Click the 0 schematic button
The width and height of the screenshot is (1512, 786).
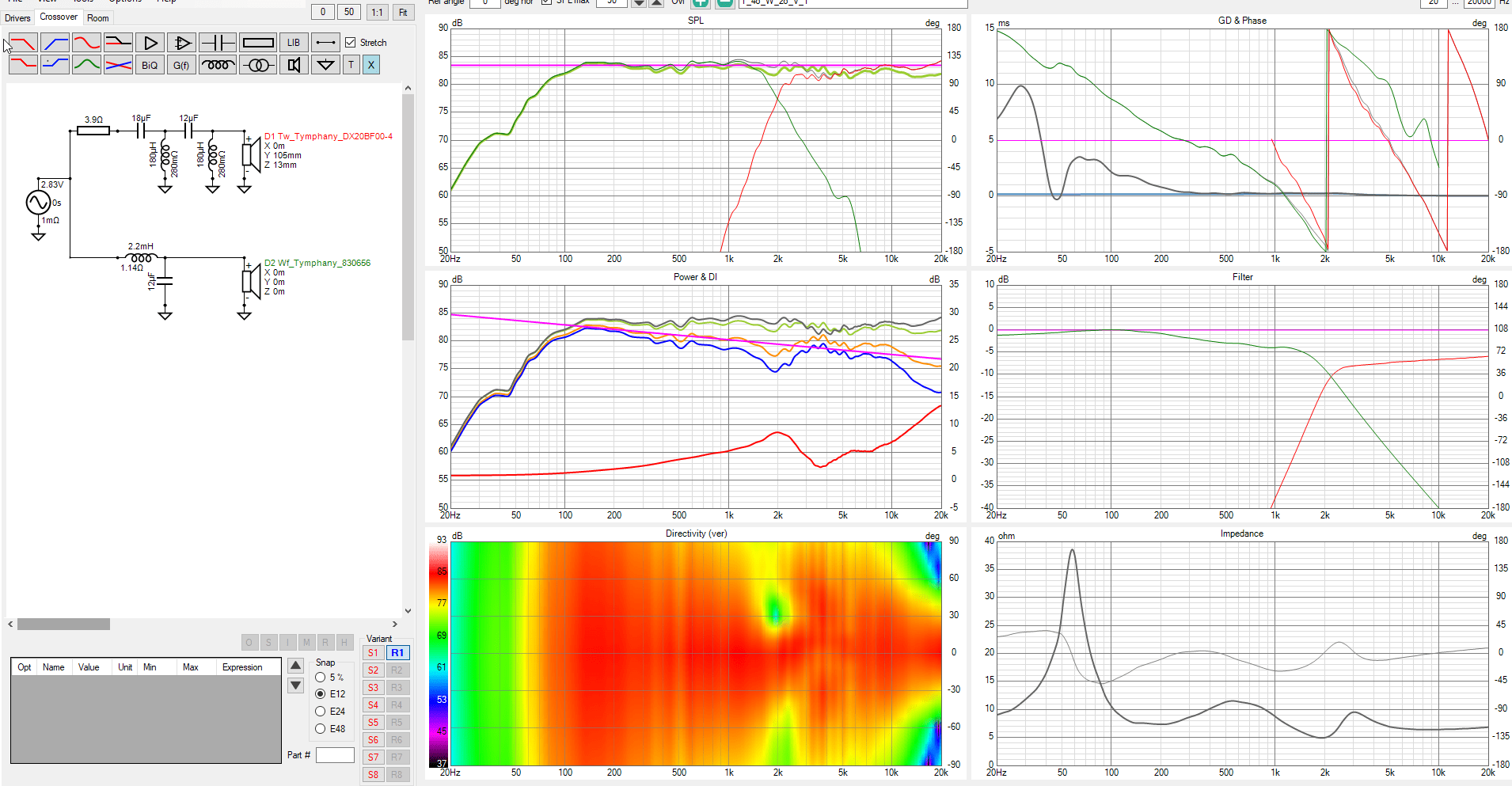tap(323, 12)
